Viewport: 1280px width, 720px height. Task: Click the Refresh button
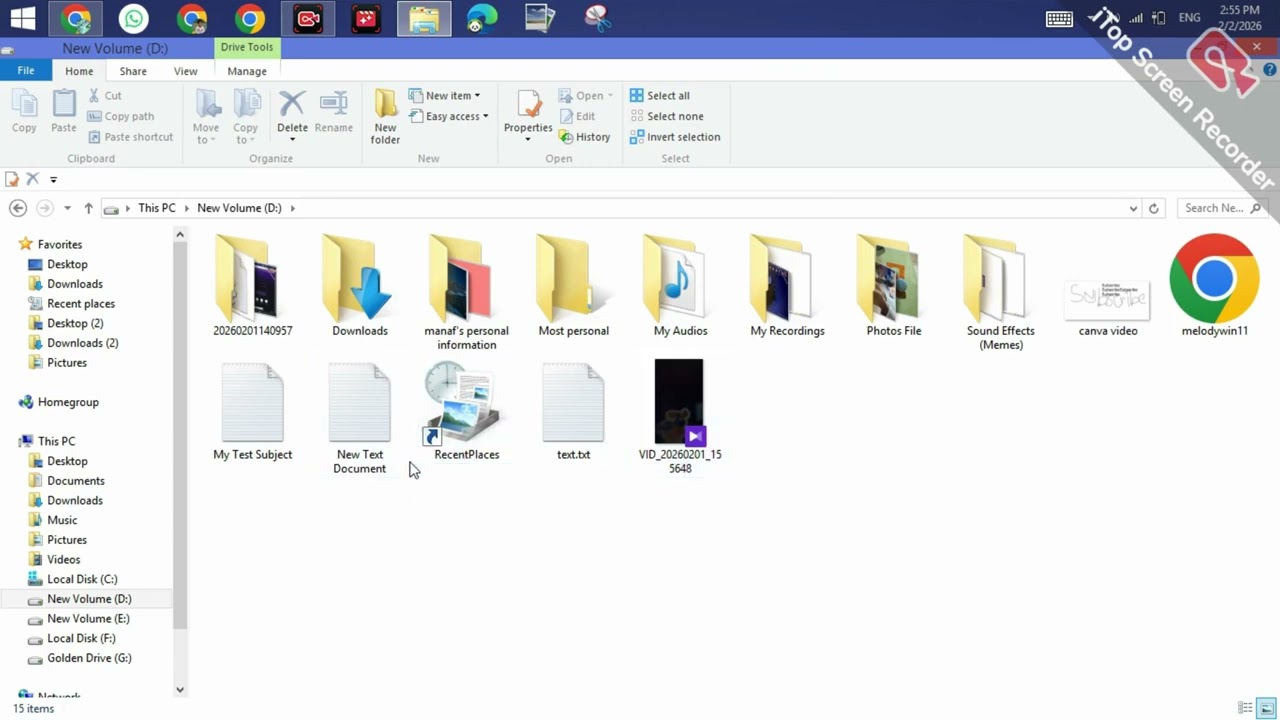point(1154,208)
